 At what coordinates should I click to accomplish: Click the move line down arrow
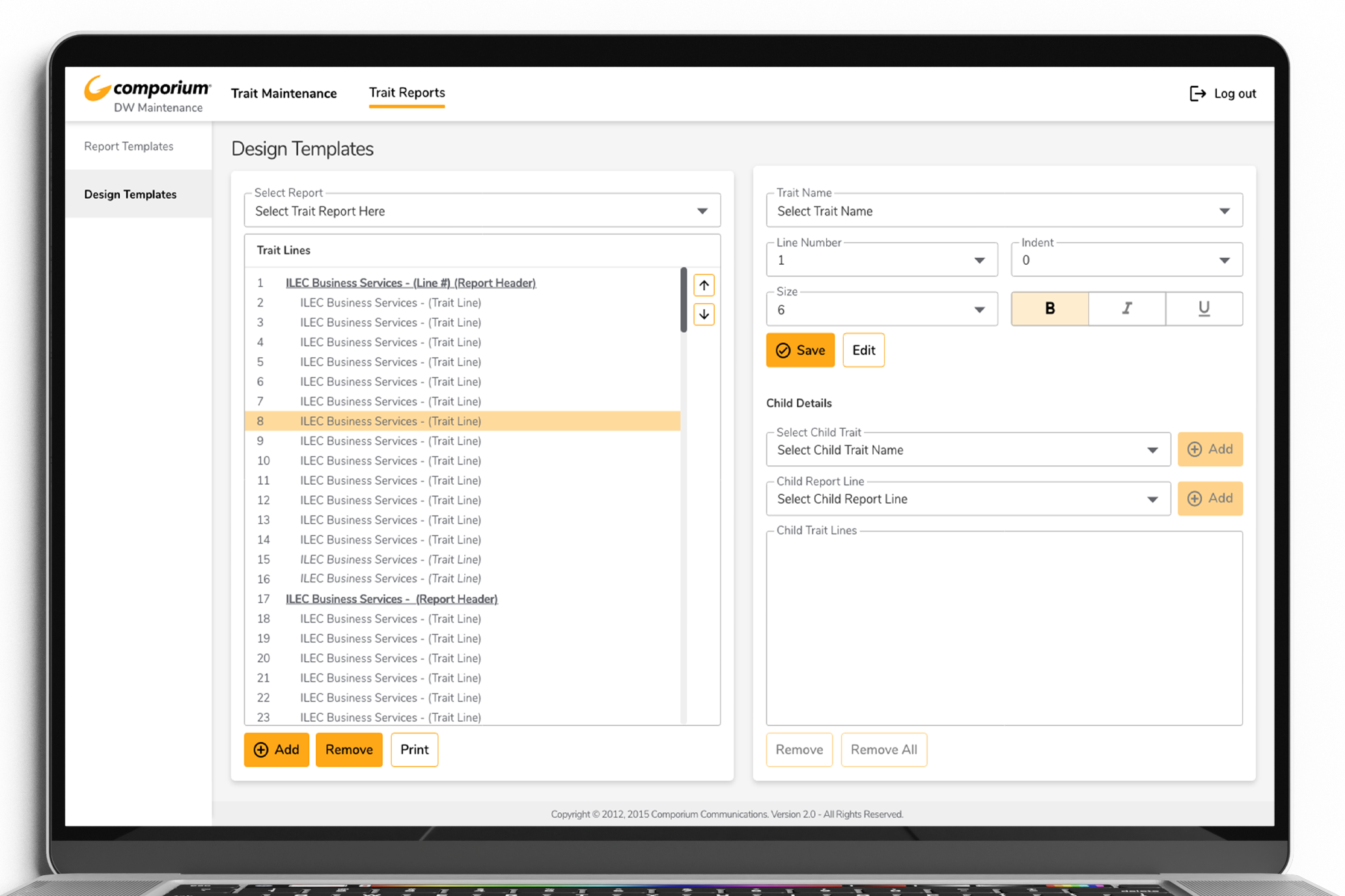coord(704,314)
